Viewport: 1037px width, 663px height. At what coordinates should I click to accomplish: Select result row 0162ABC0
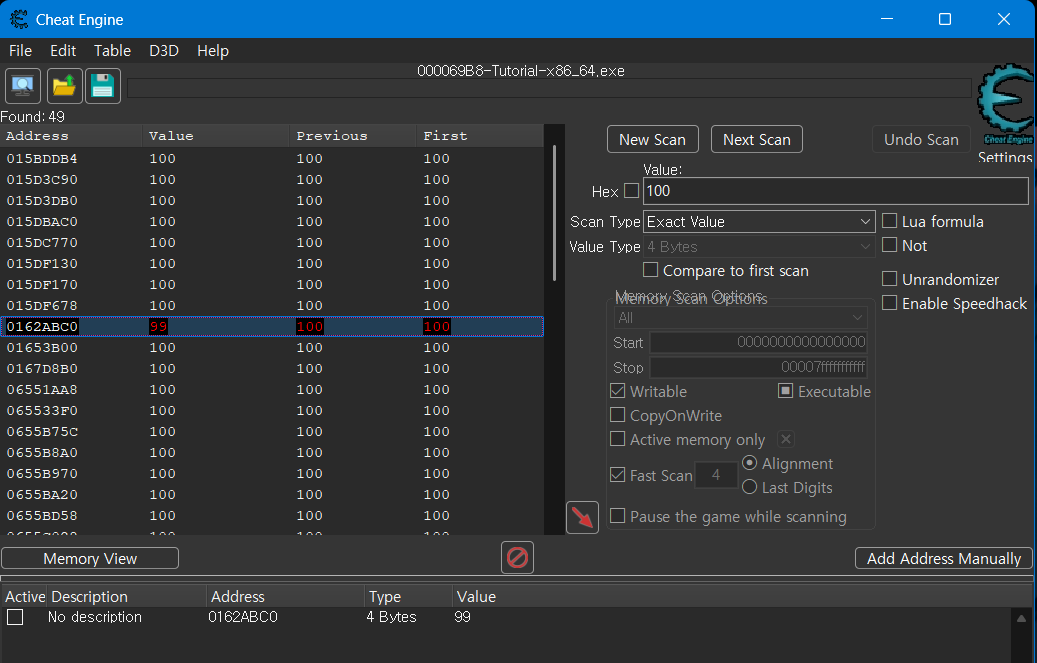272,326
